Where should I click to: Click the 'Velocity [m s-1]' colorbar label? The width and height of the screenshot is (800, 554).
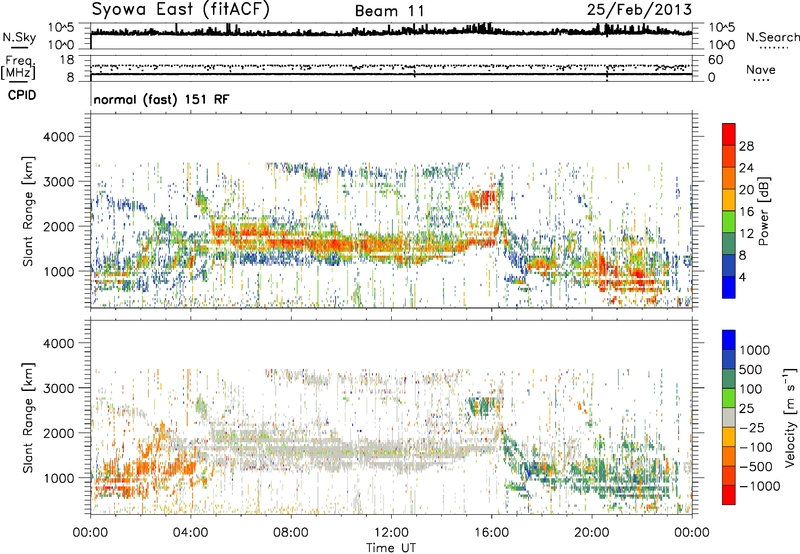click(790, 417)
